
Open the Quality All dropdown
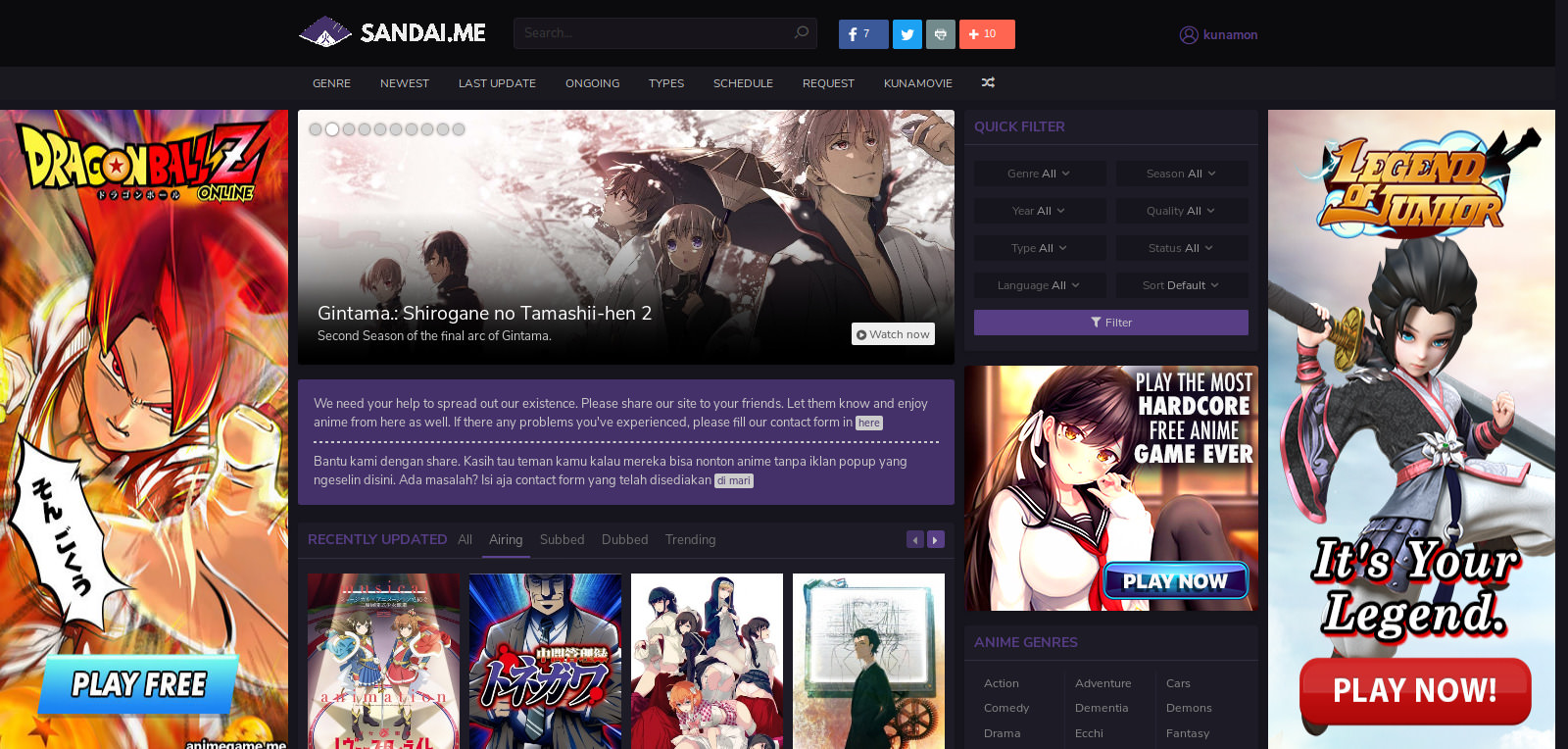click(1182, 211)
